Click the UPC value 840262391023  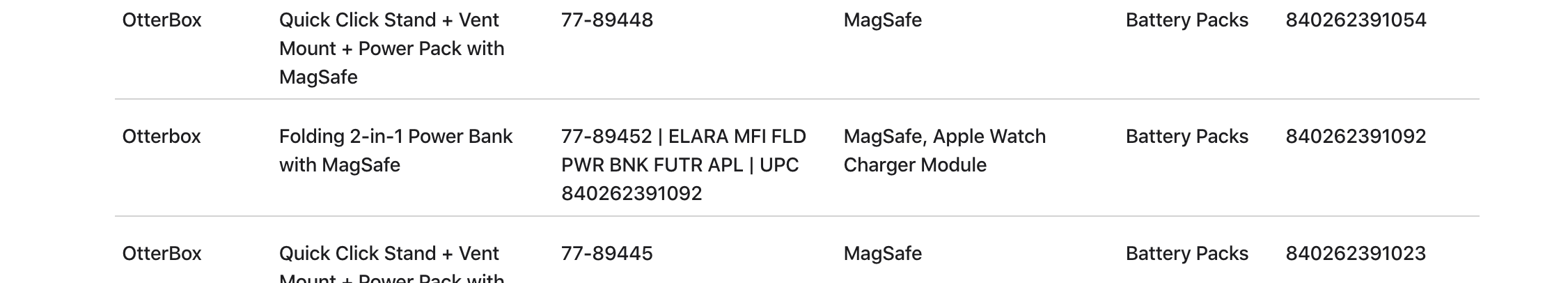[1355, 254]
